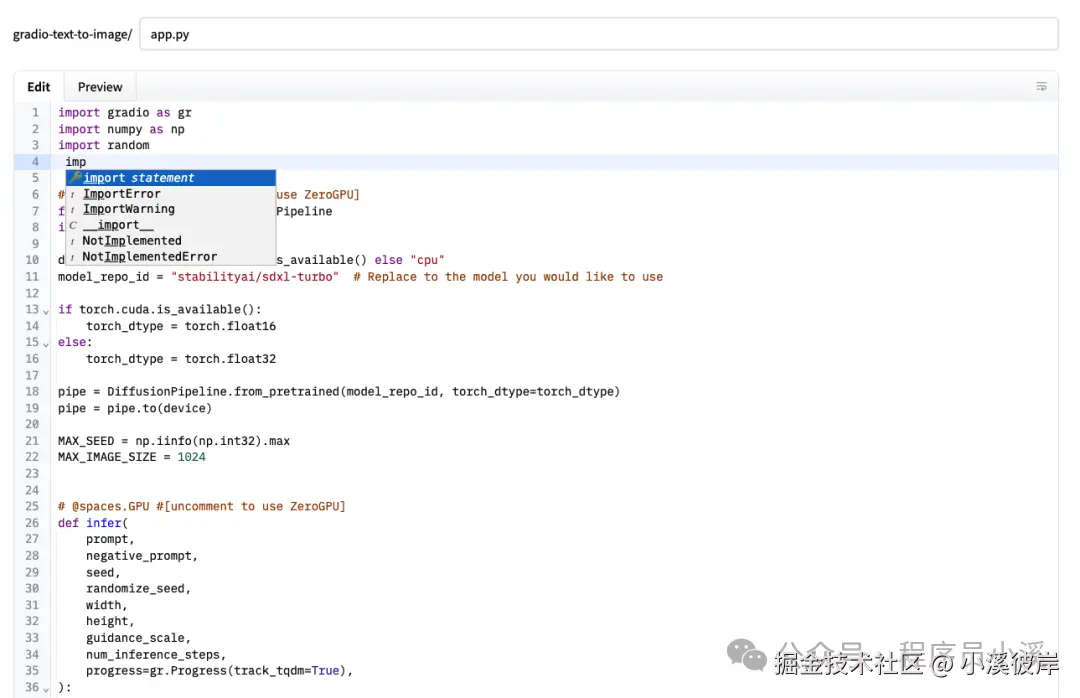
Task: Click the 'negative_prompt,' parameter line
Action: 142,555
